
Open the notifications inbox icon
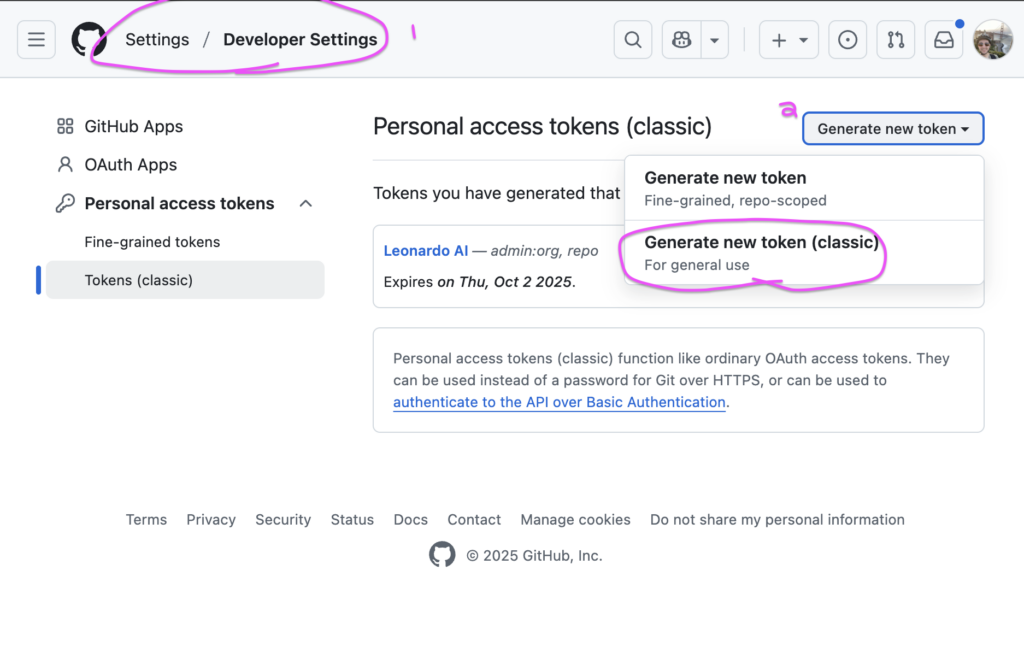point(944,40)
